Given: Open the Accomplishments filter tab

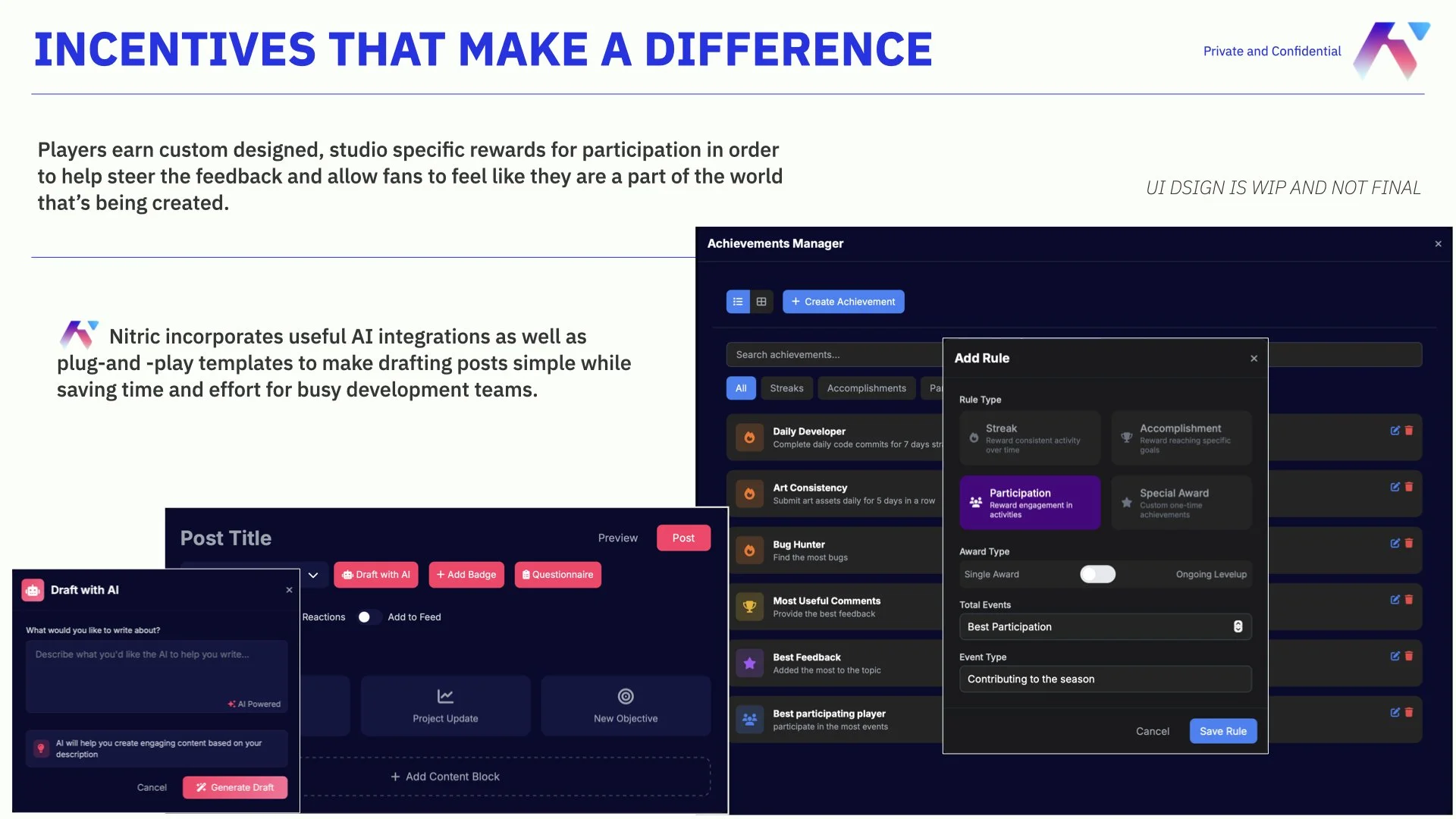Looking at the screenshot, I should click(866, 388).
